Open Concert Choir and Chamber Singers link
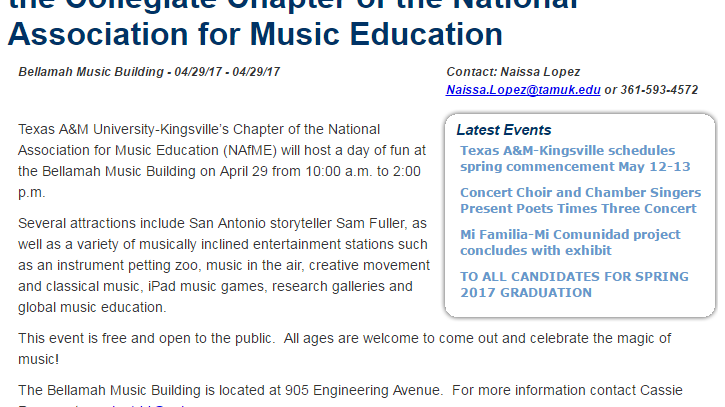The height and width of the screenshot is (407, 725). click(x=578, y=200)
